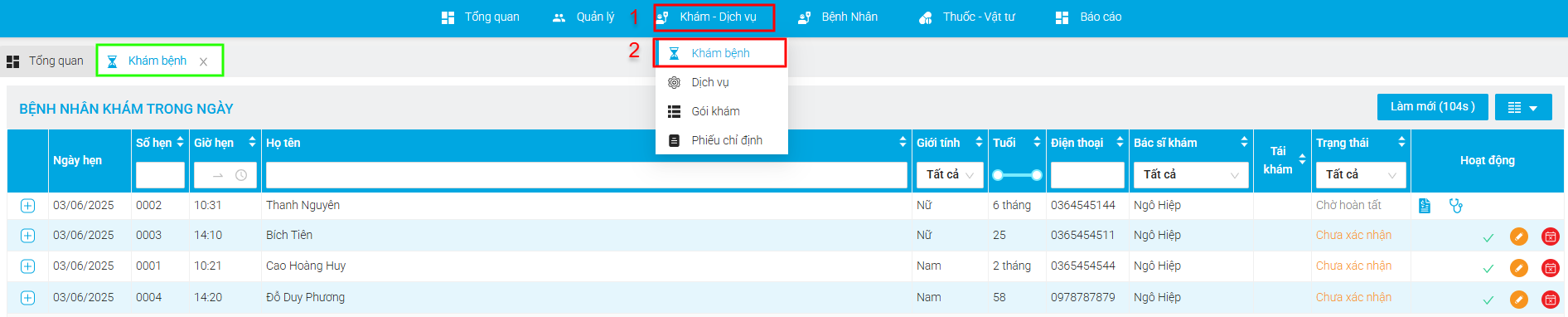Confirm appointment checkmark for Đỗ Duy Phương
The width and height of the screenshot is (1568, 317).
click(x=1488, y=300)
